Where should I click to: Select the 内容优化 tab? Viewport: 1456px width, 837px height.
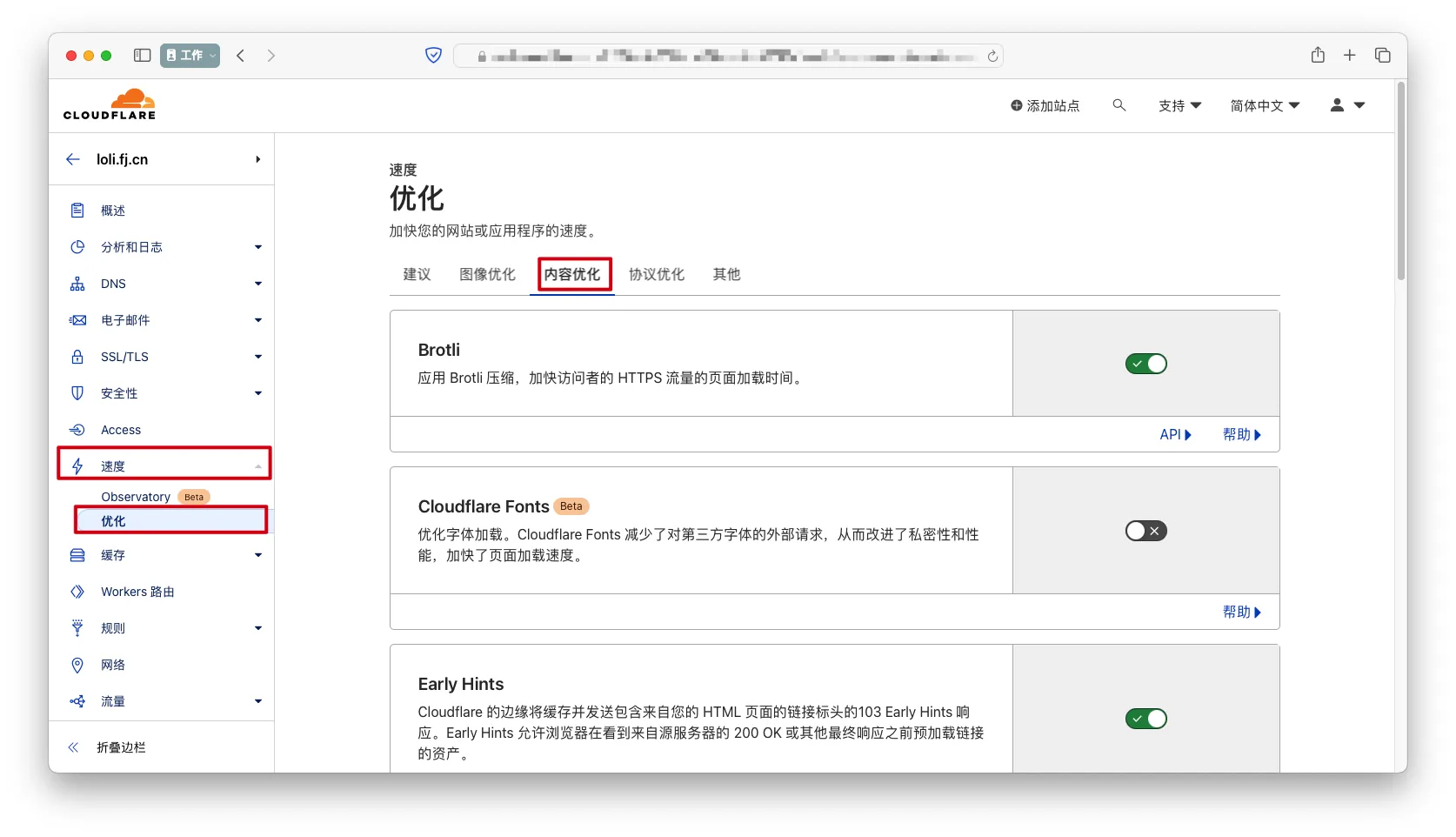[x=572, y=274]
